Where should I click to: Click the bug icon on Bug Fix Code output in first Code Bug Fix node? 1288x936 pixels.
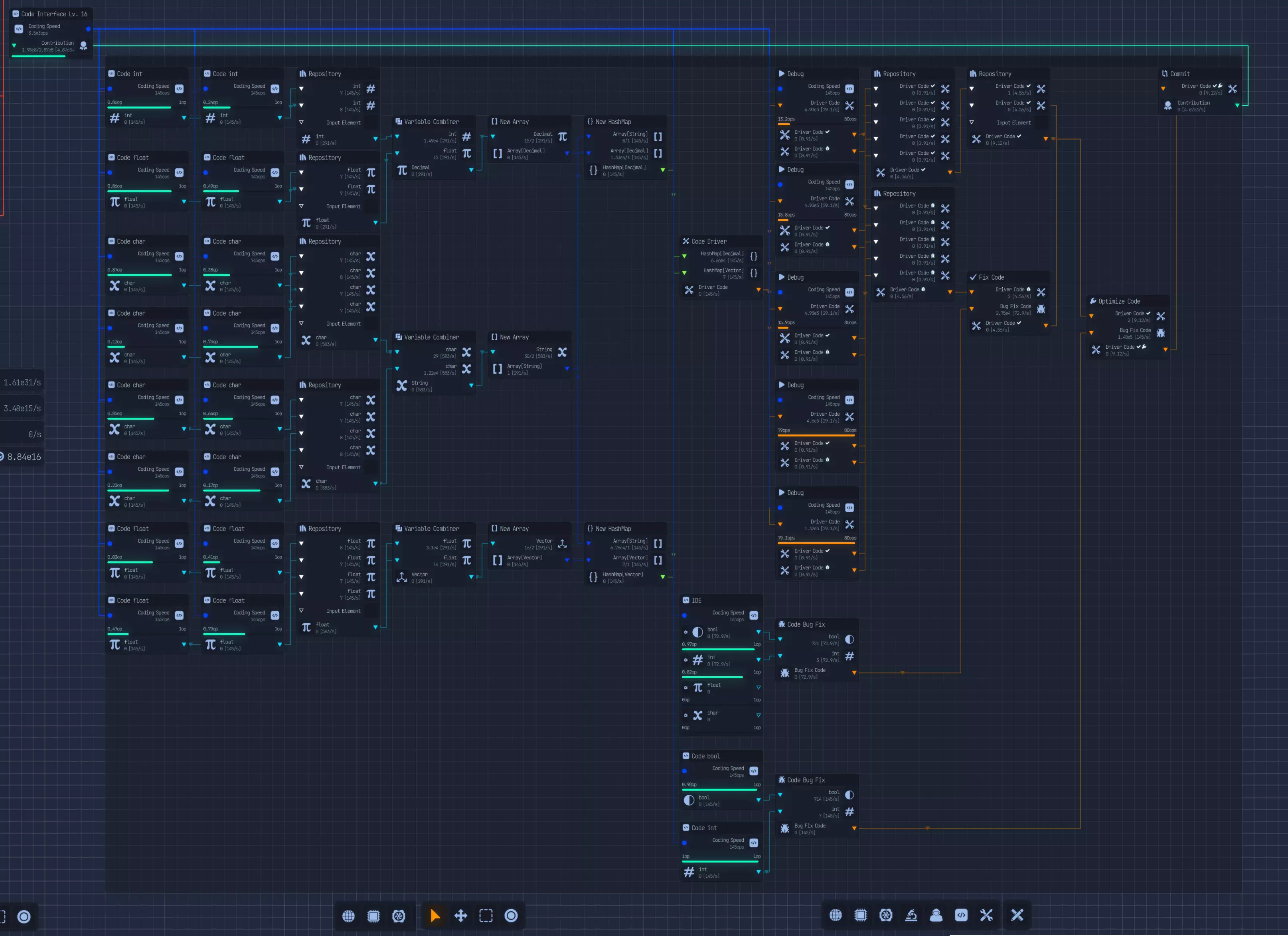[x=784, y=673]
